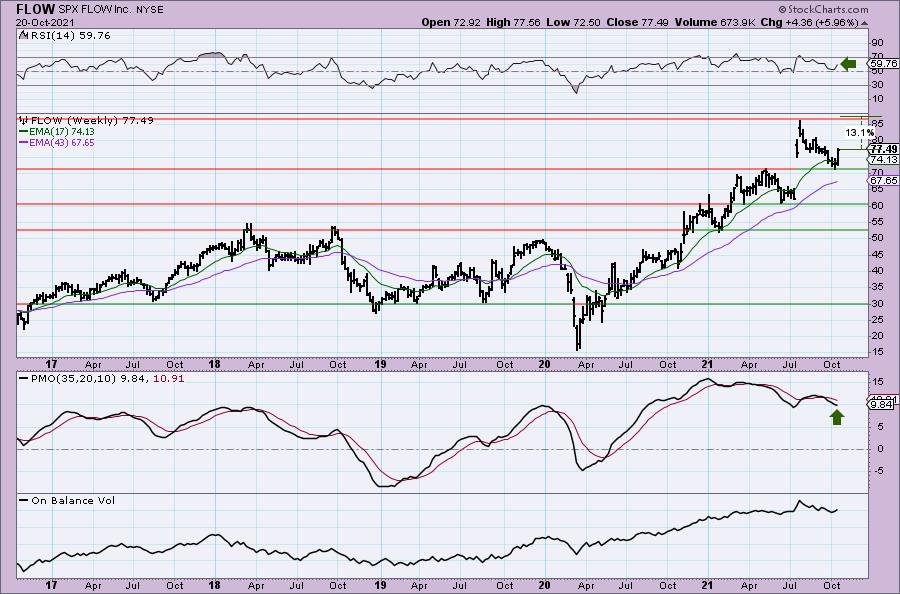Click the PMO(35,20,10) 9.84 legend
This screenshot has height=594, width=900.
point(91,379)
